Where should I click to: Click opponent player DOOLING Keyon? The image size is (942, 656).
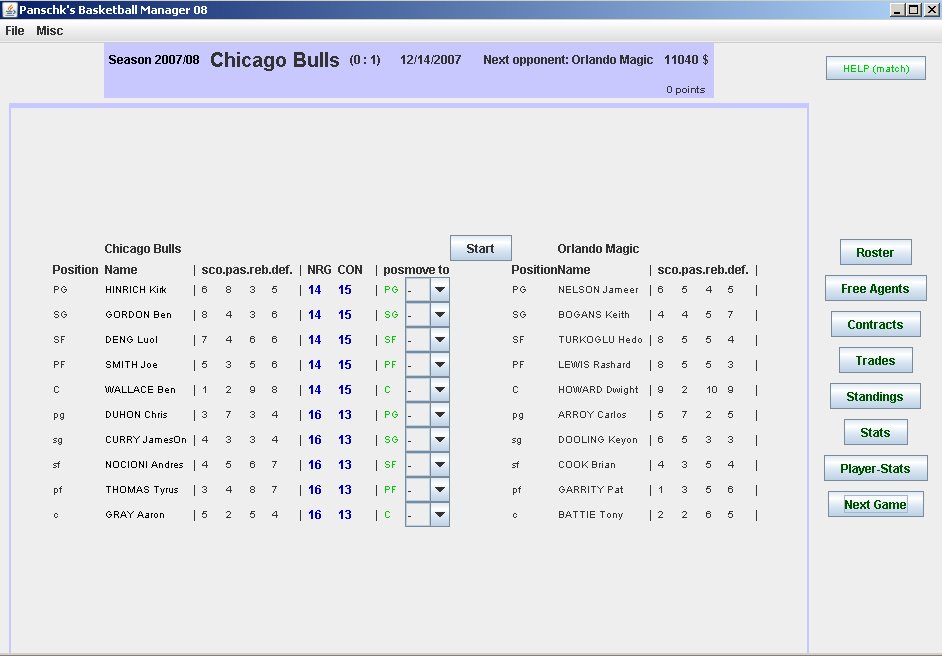click(598, 440)
